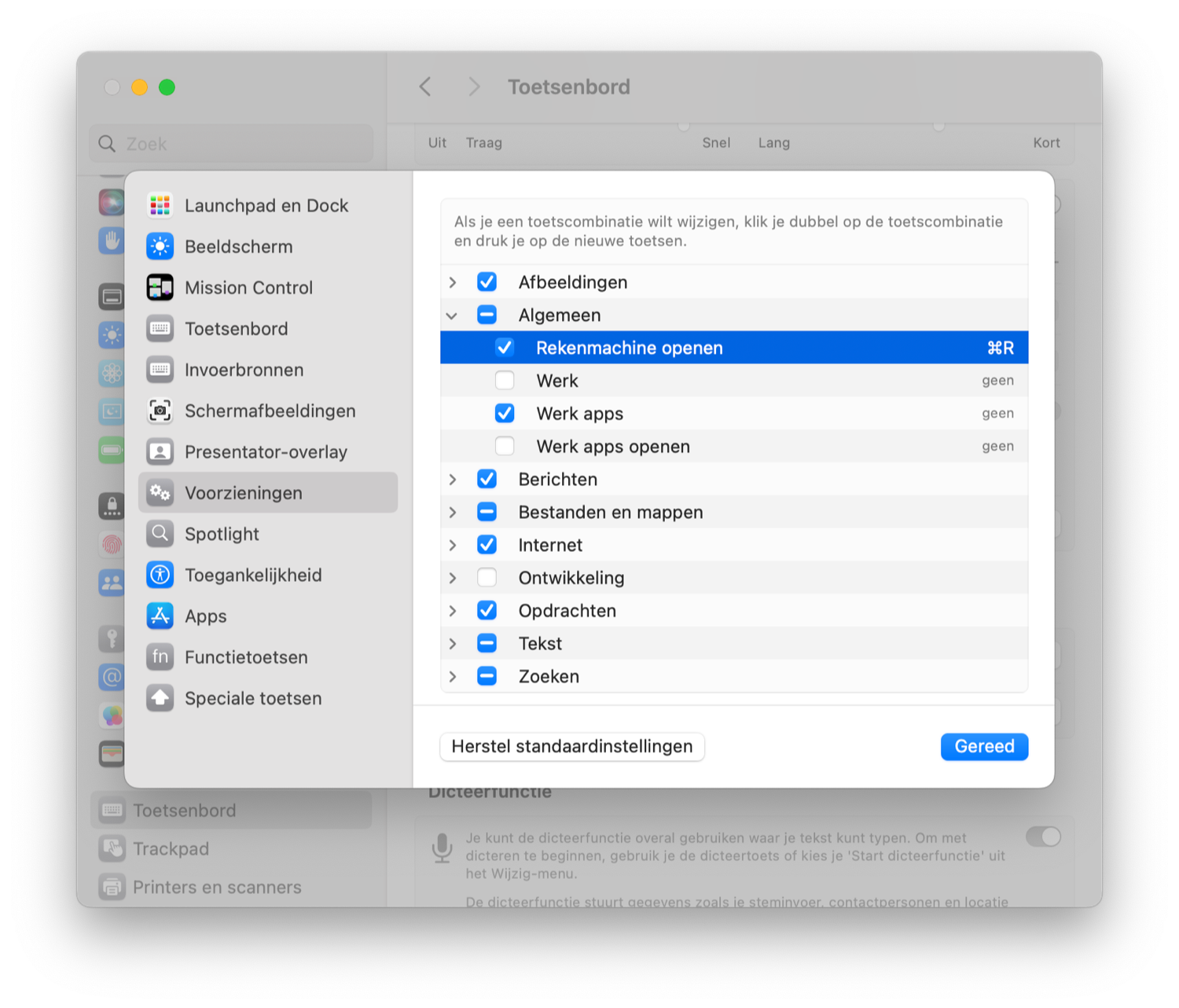This screenshot has height=1008, width=1179.
Task: Switch to Mission Control category label
Action: [248, 288]
